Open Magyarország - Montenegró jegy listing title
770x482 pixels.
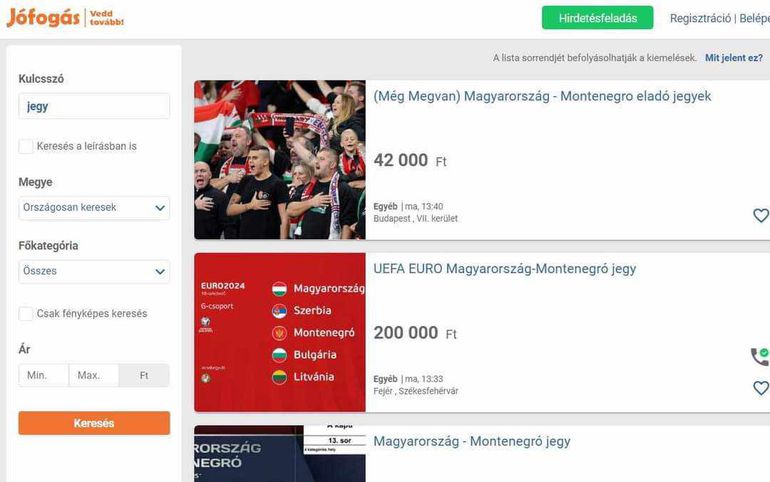coord(472,441)
